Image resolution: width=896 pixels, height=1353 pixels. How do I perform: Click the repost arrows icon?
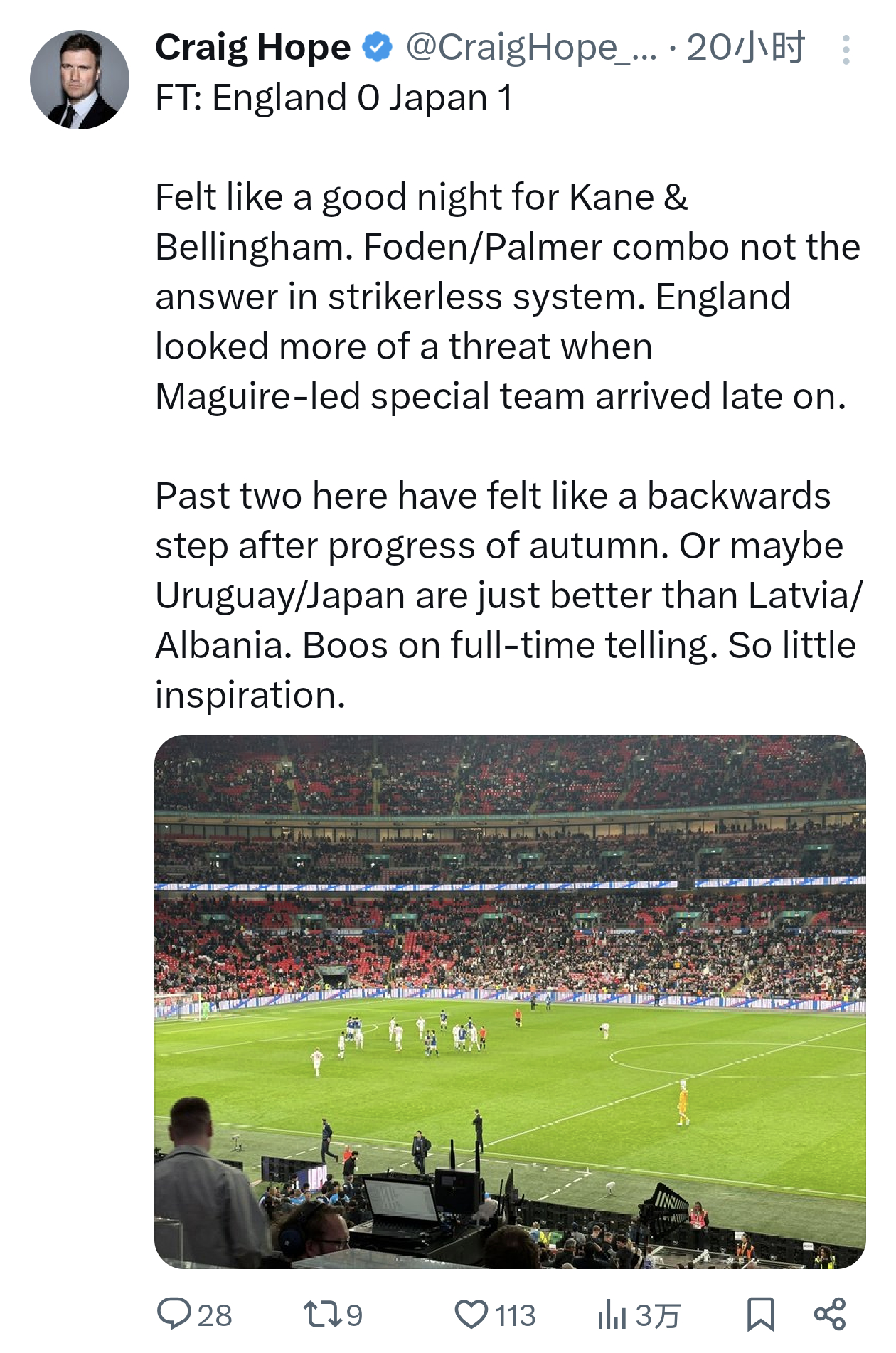[321, 1314]
